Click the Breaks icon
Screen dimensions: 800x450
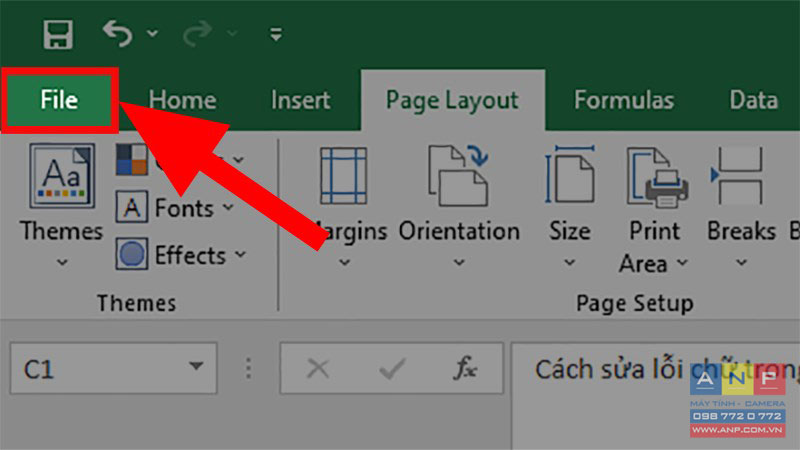(737, 176)
